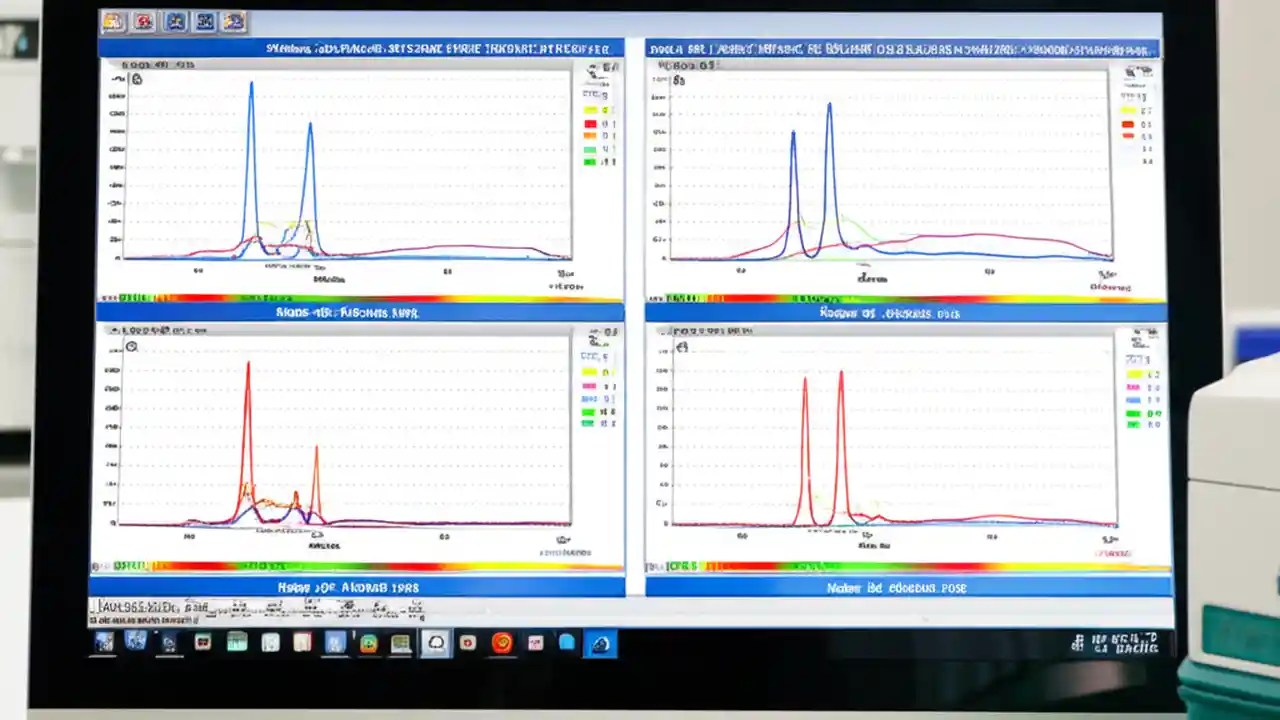
Task: Select the first toolbar icon top-left
Action: pos(112,21)
